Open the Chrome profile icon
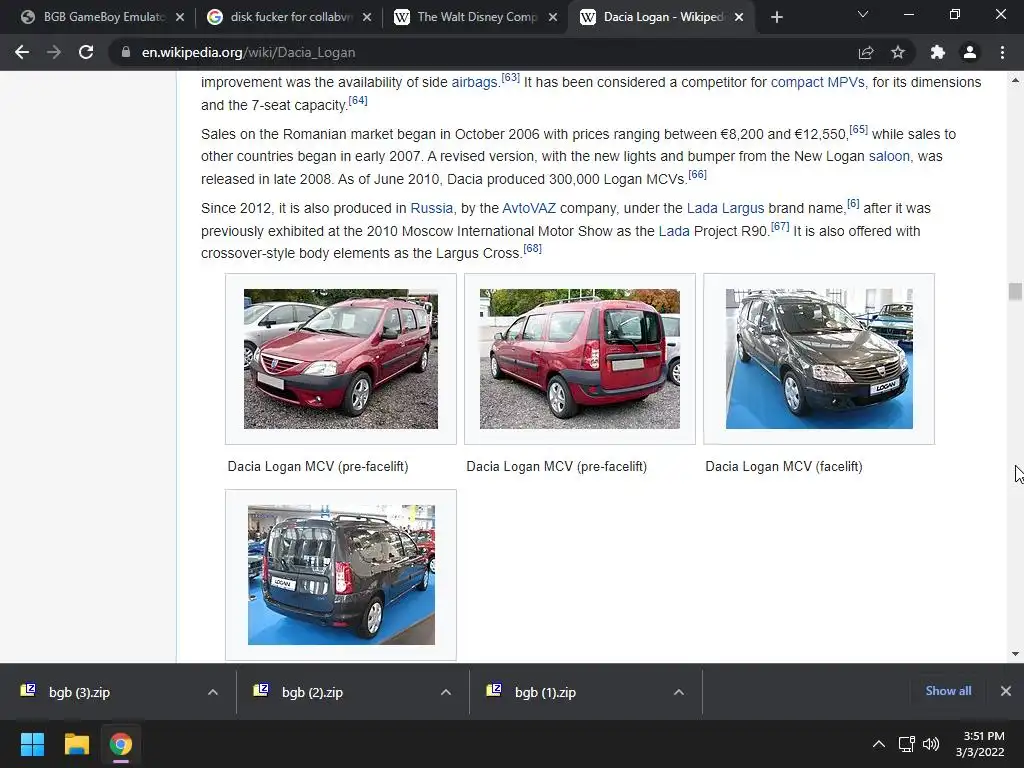Viewport: 1024px width, 768px height. click(x=970, y=52)
